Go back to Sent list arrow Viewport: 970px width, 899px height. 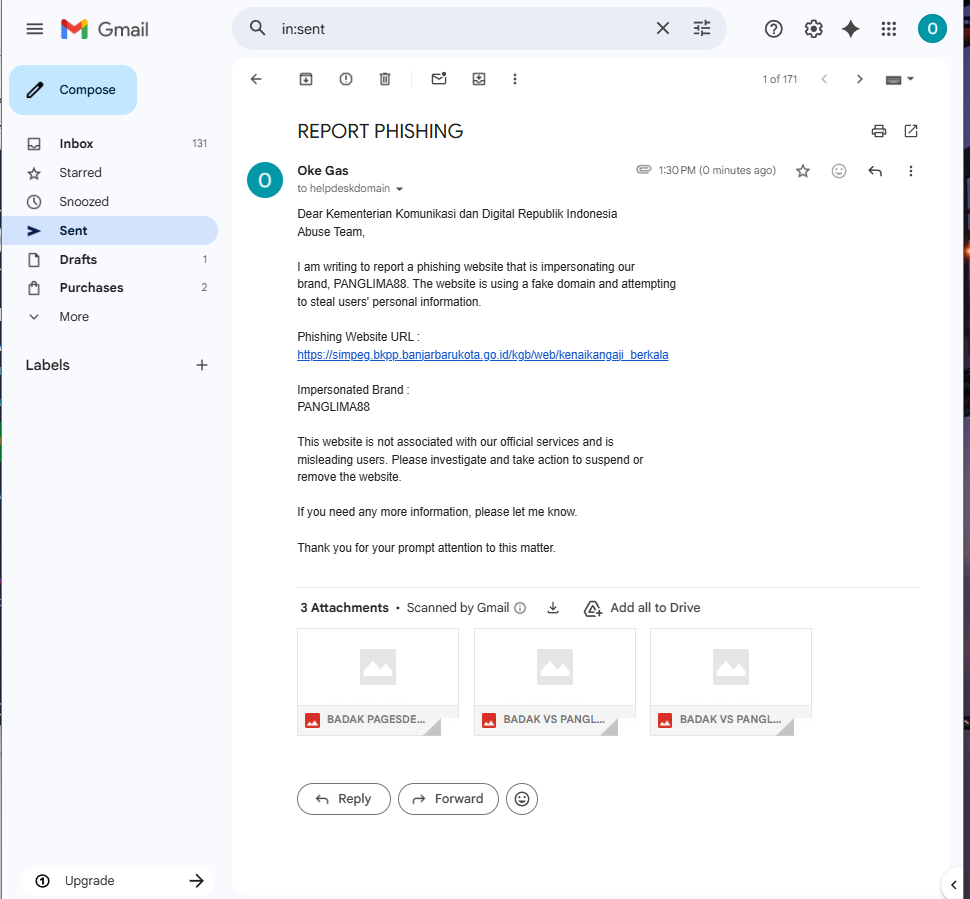pos(256,79)
